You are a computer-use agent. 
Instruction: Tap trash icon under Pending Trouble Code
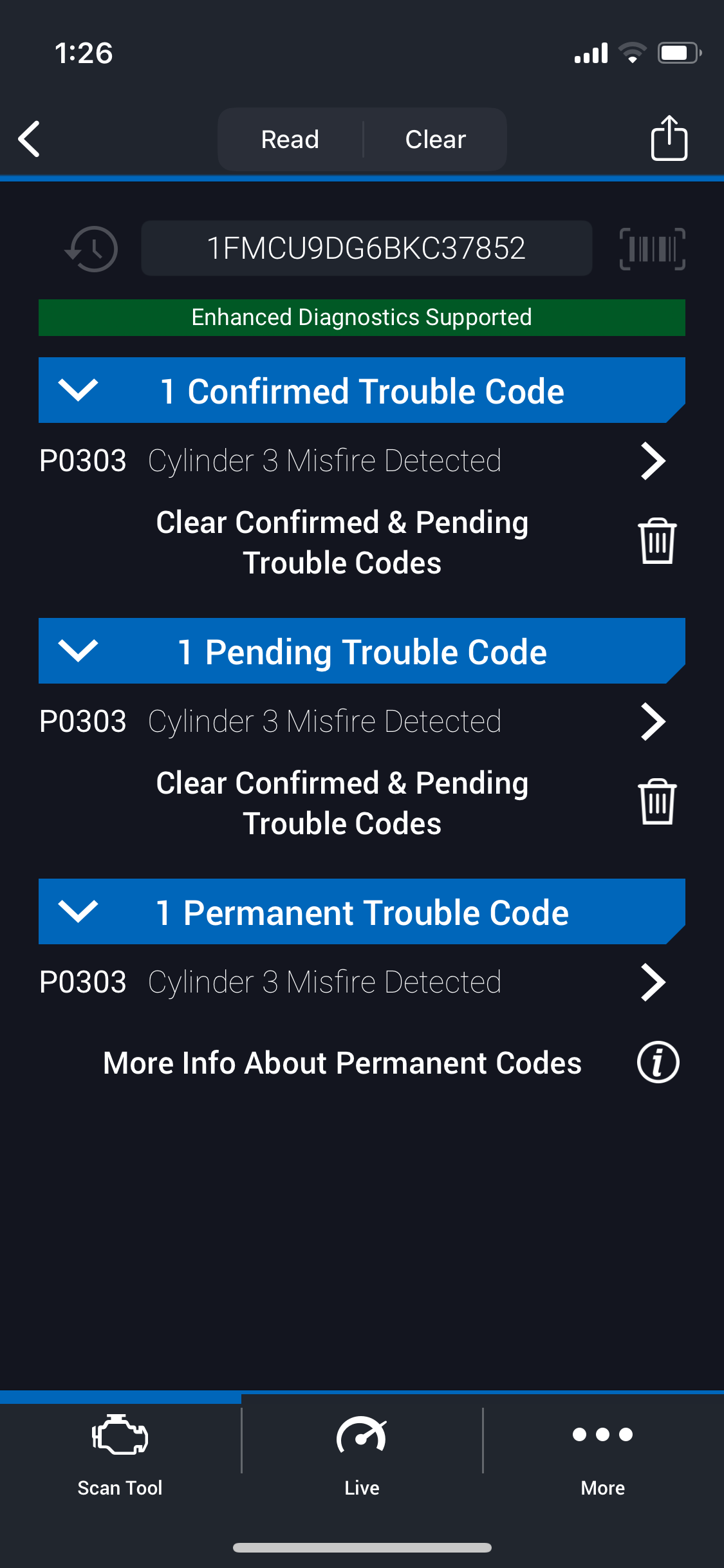[657, 802]
